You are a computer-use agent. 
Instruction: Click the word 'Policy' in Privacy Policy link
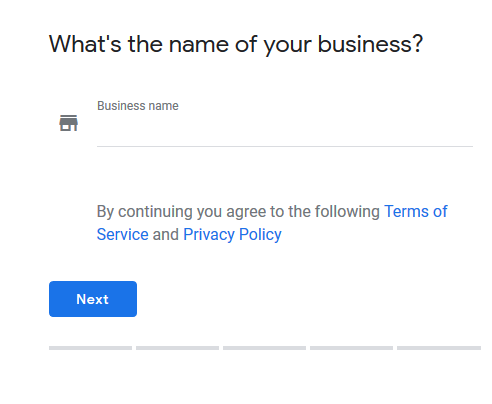pos(260,235)
